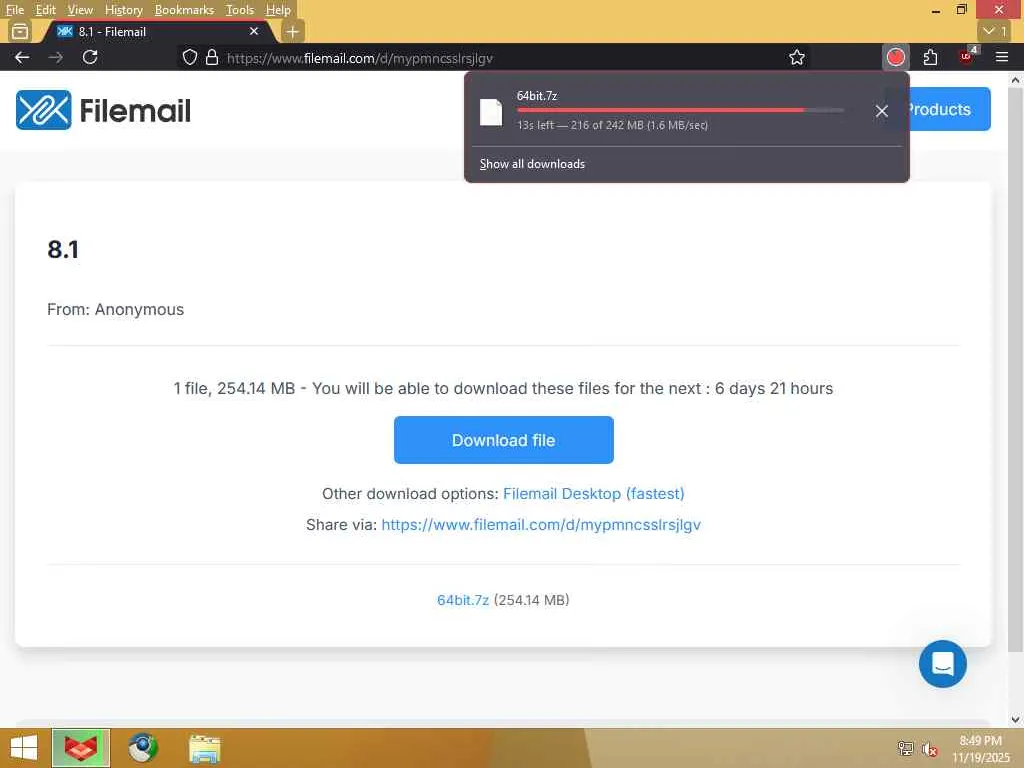Open the Windows Start button
The width and height of the screenshot is (1024, 768).
(24, 748)
